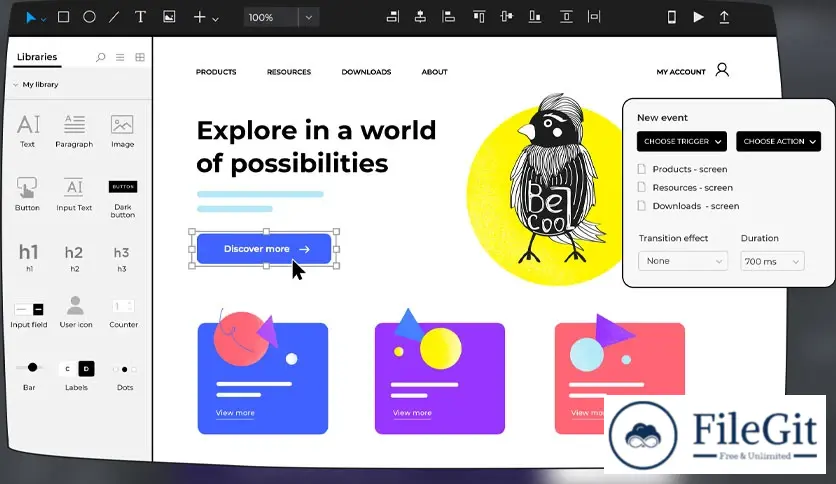The width and height of the screenshot is (836, 484).
Task: Pick the h1 heading widget
Action: [x=29, y=257]
